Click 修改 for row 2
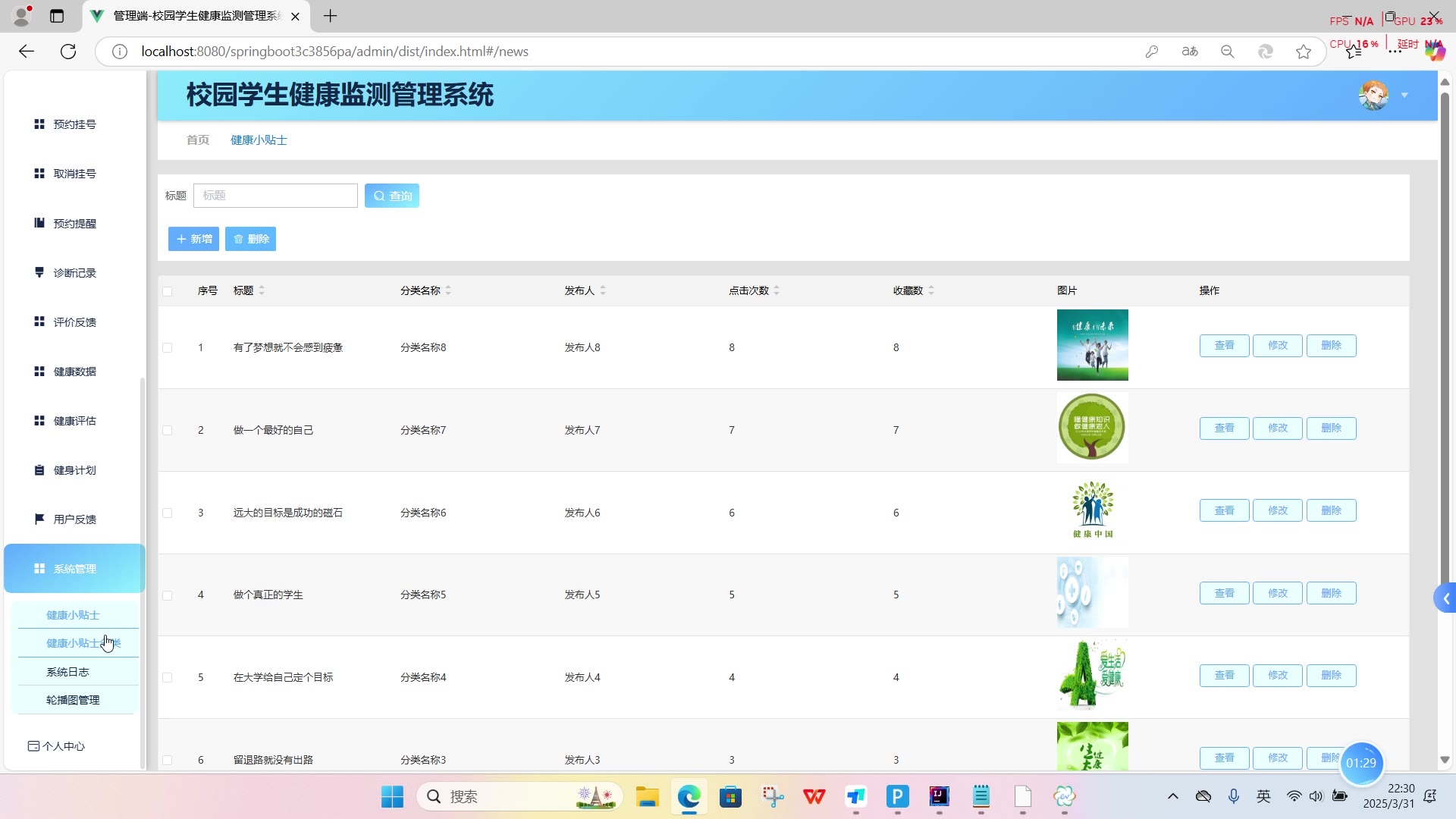 coord(1278,428)
